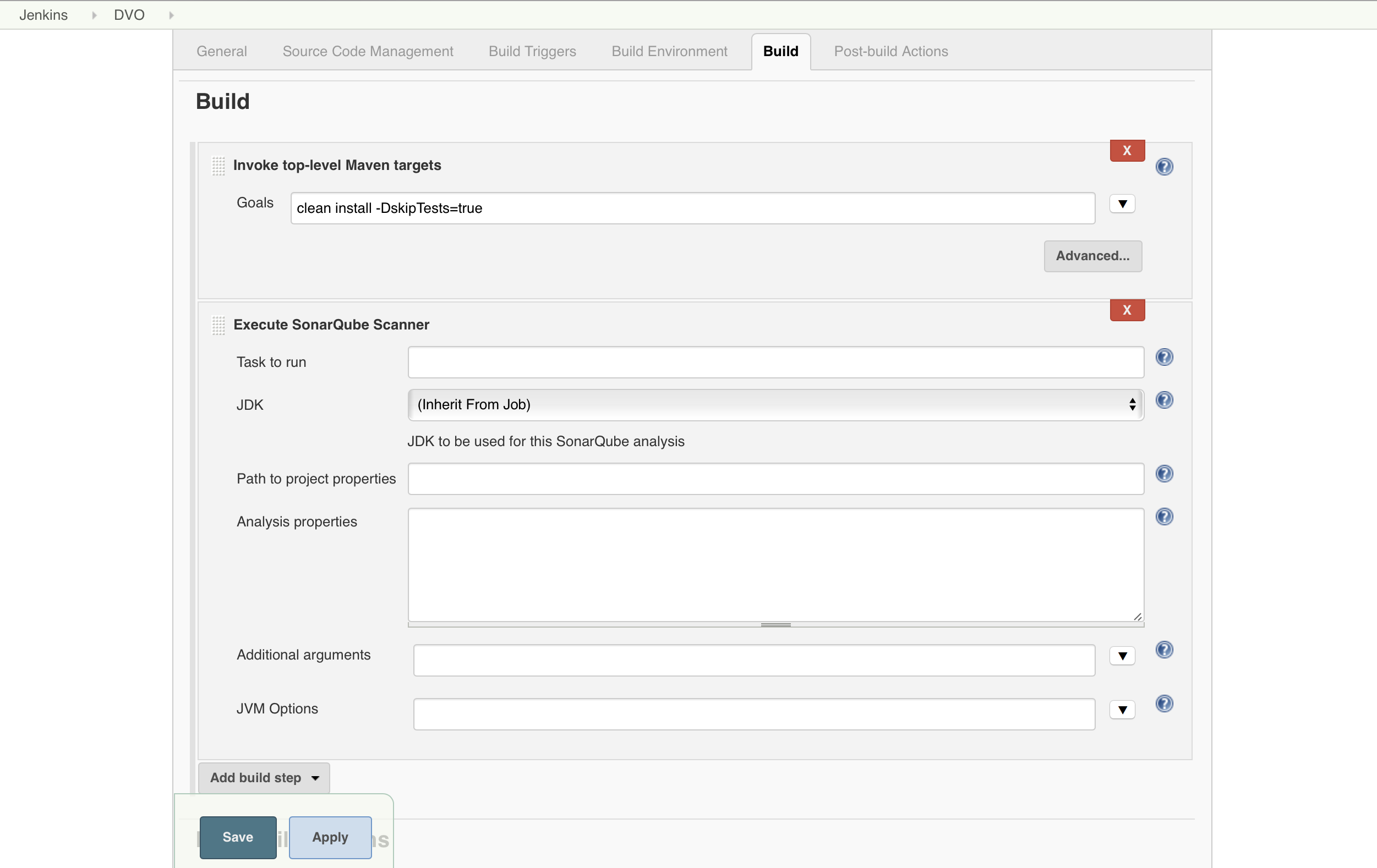Open help for Invoke top-level Maven targets
1377x868 pixels.
point(1163,166)
